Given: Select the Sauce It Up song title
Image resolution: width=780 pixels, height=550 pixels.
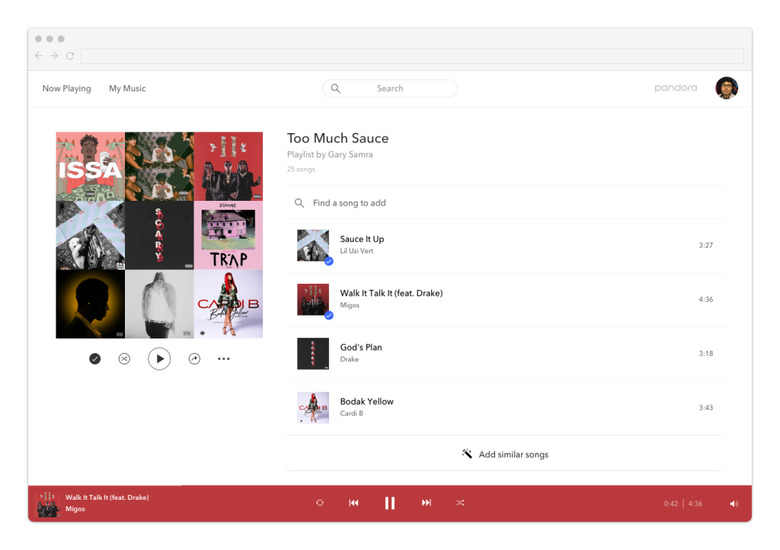Looking at the screenshot, I should (x=362, y=239).
